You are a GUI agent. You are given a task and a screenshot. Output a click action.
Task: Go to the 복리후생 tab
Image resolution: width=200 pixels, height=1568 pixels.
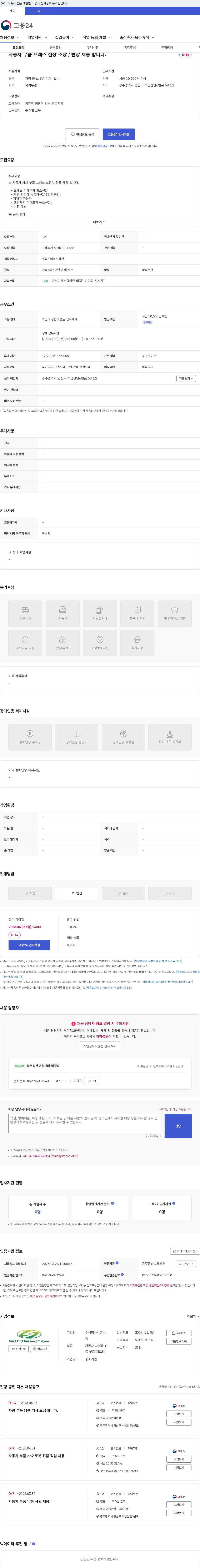(130, 47)
